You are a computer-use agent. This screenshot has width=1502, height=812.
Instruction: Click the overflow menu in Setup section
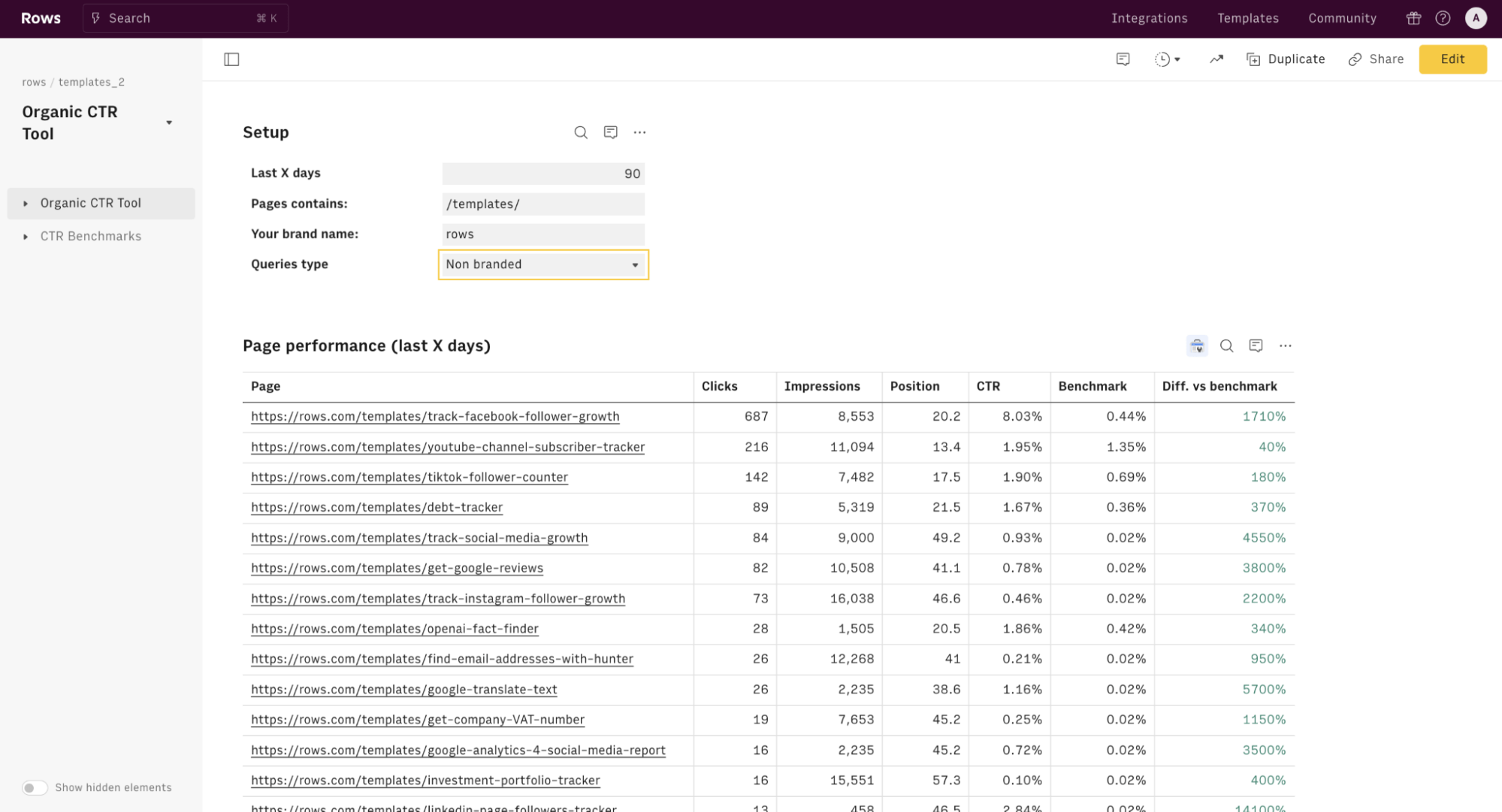(640, 131)
